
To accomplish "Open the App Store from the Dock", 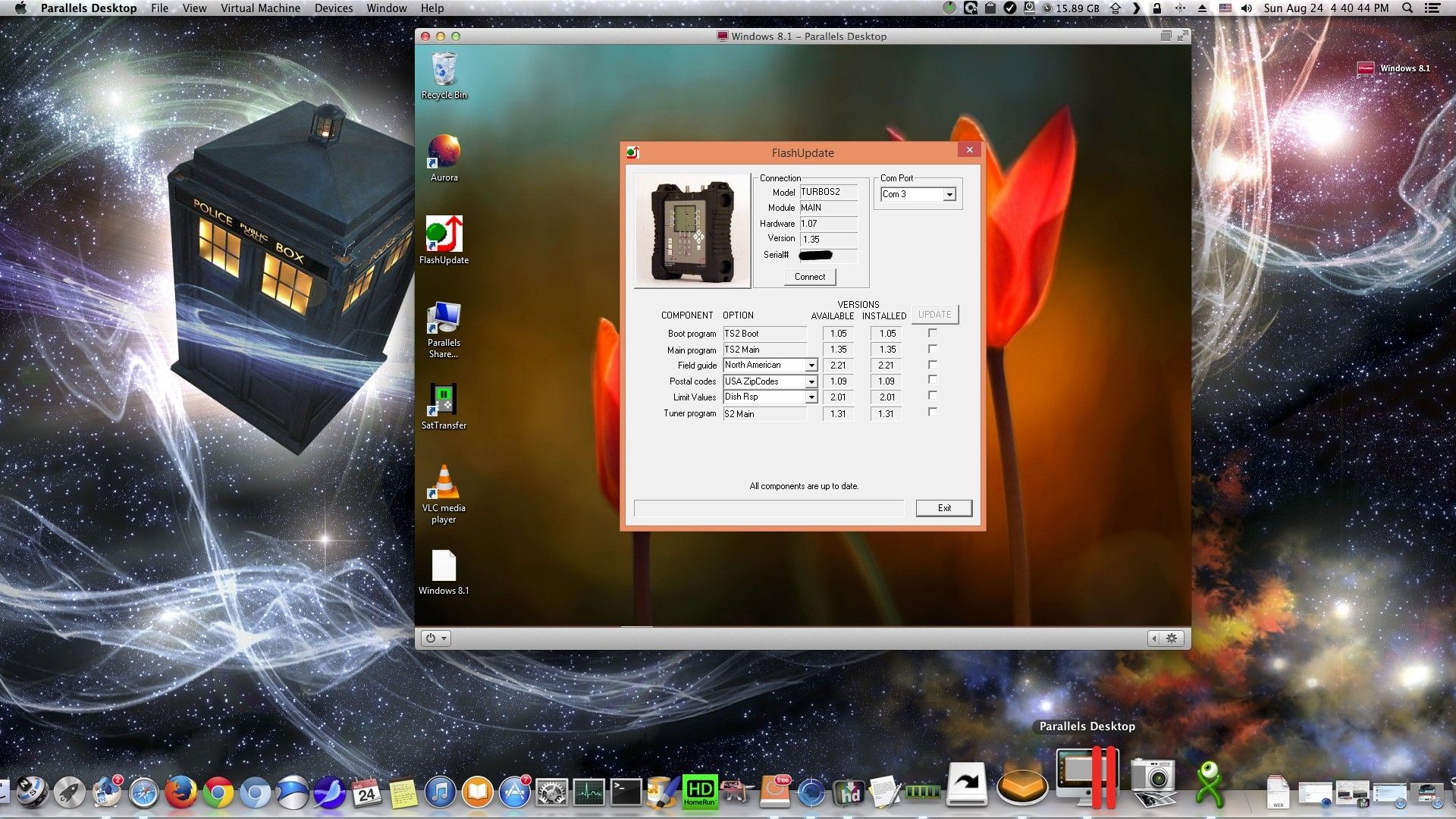I will (x=514, y=793).
